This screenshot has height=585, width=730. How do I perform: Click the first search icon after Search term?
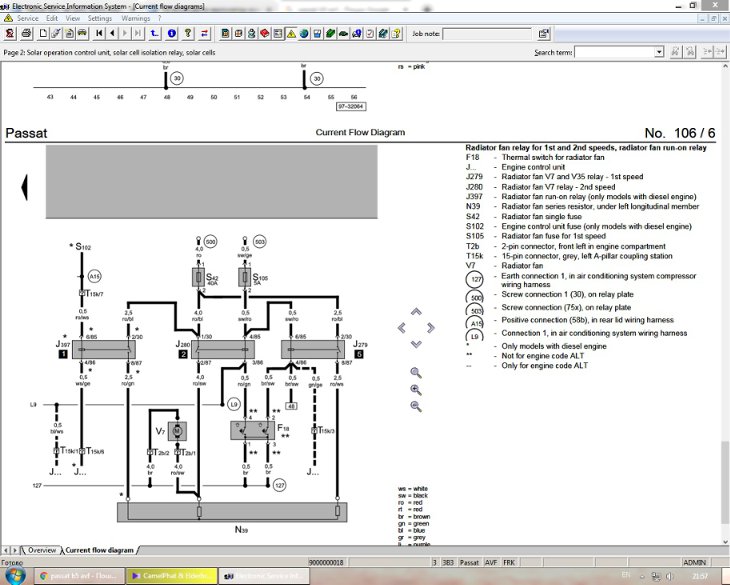click(675, 52)
